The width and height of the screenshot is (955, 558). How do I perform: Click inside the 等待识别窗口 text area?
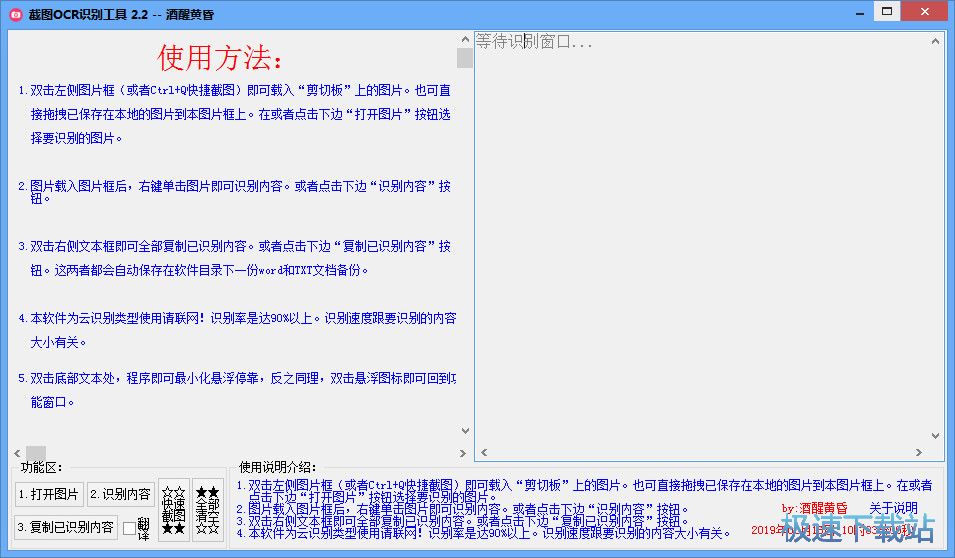click(700, 240)
